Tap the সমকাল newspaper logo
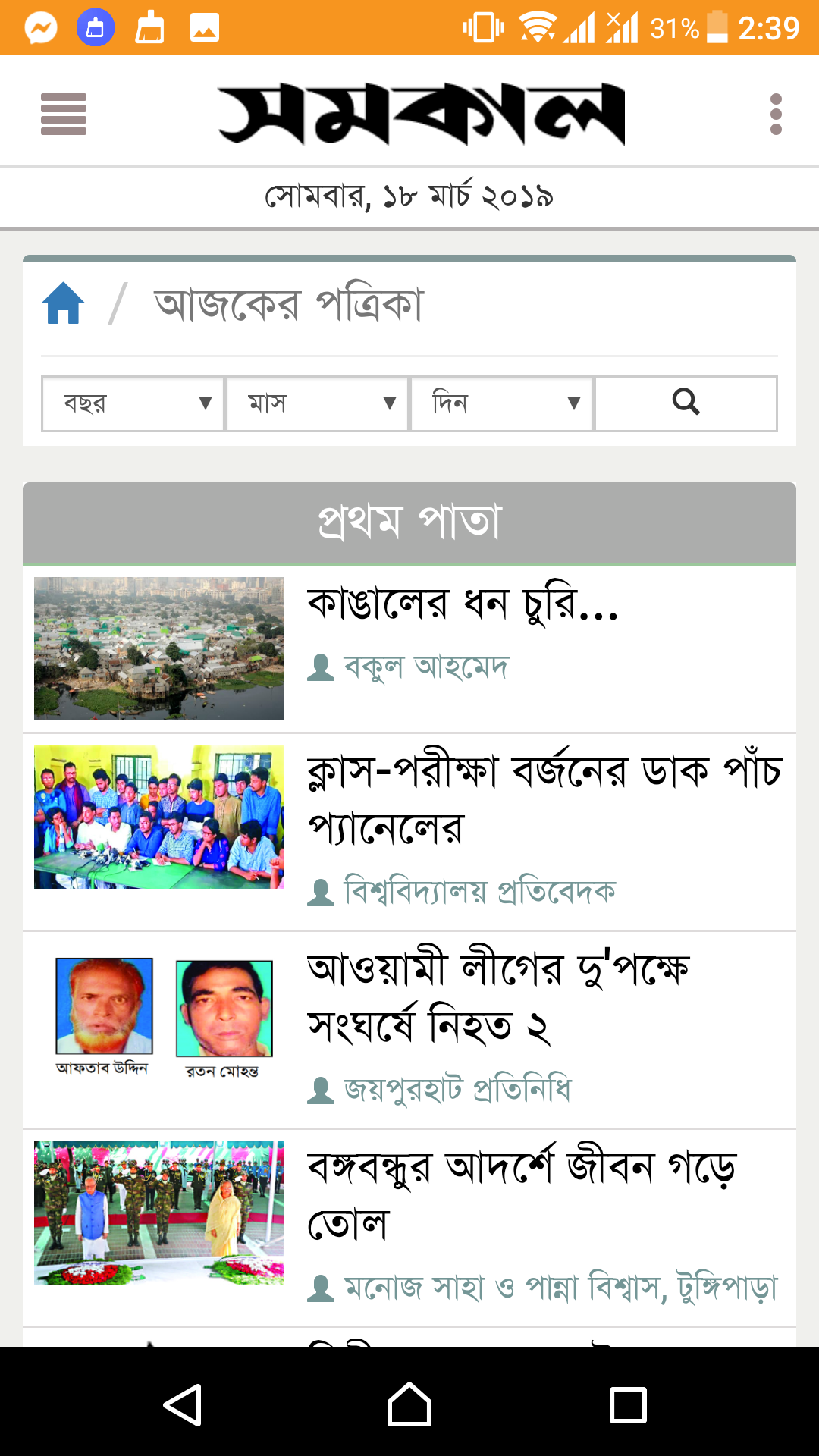819x1456 pixels. tap(422, 114)
